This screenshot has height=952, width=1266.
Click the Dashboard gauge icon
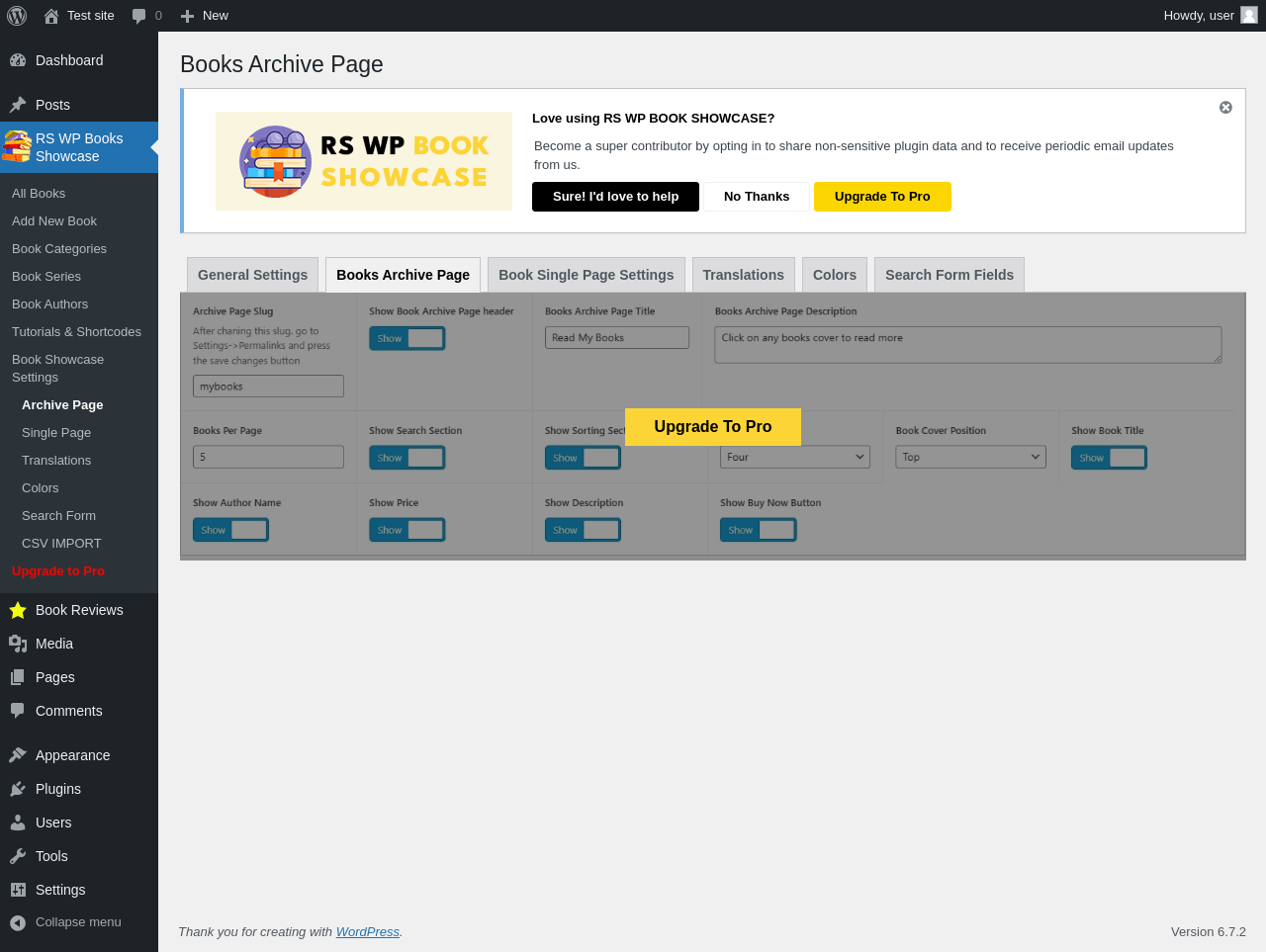click(x=18, y=60)
